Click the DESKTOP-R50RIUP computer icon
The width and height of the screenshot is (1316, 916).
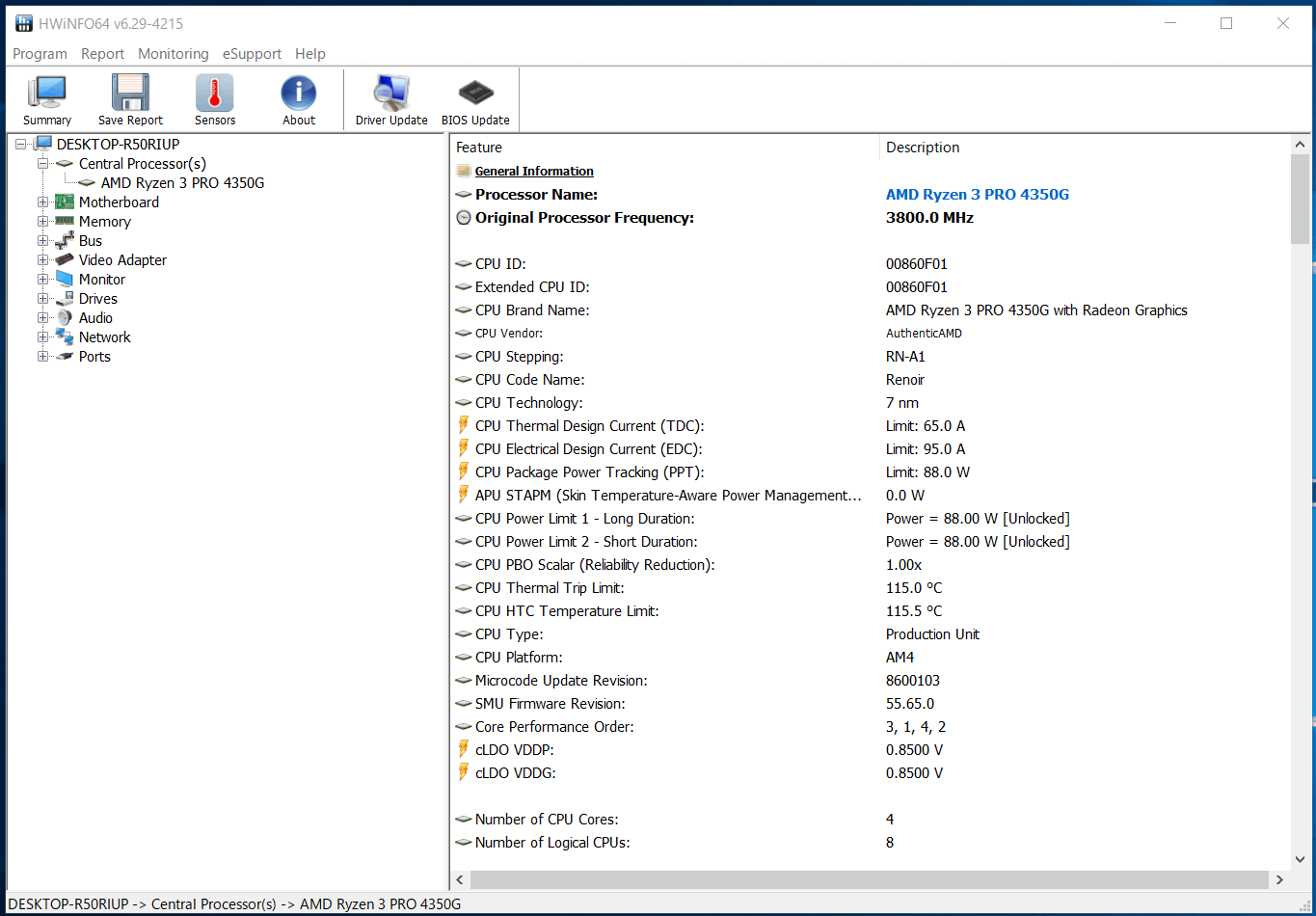[x=42, y=144]
